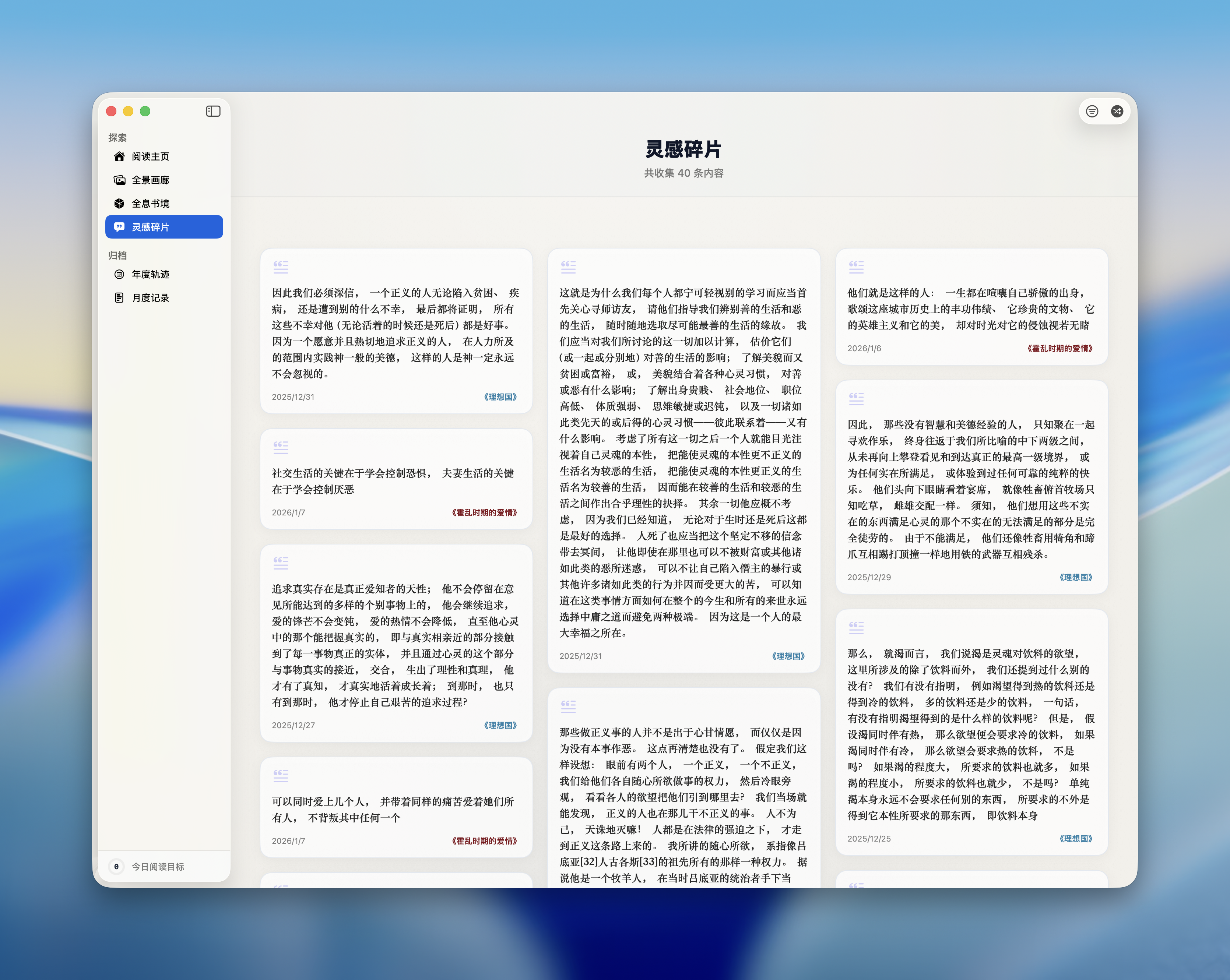This screenshot has height=980, width=1230.
Task: Click the 探索 section header
Action: (117, 137)
